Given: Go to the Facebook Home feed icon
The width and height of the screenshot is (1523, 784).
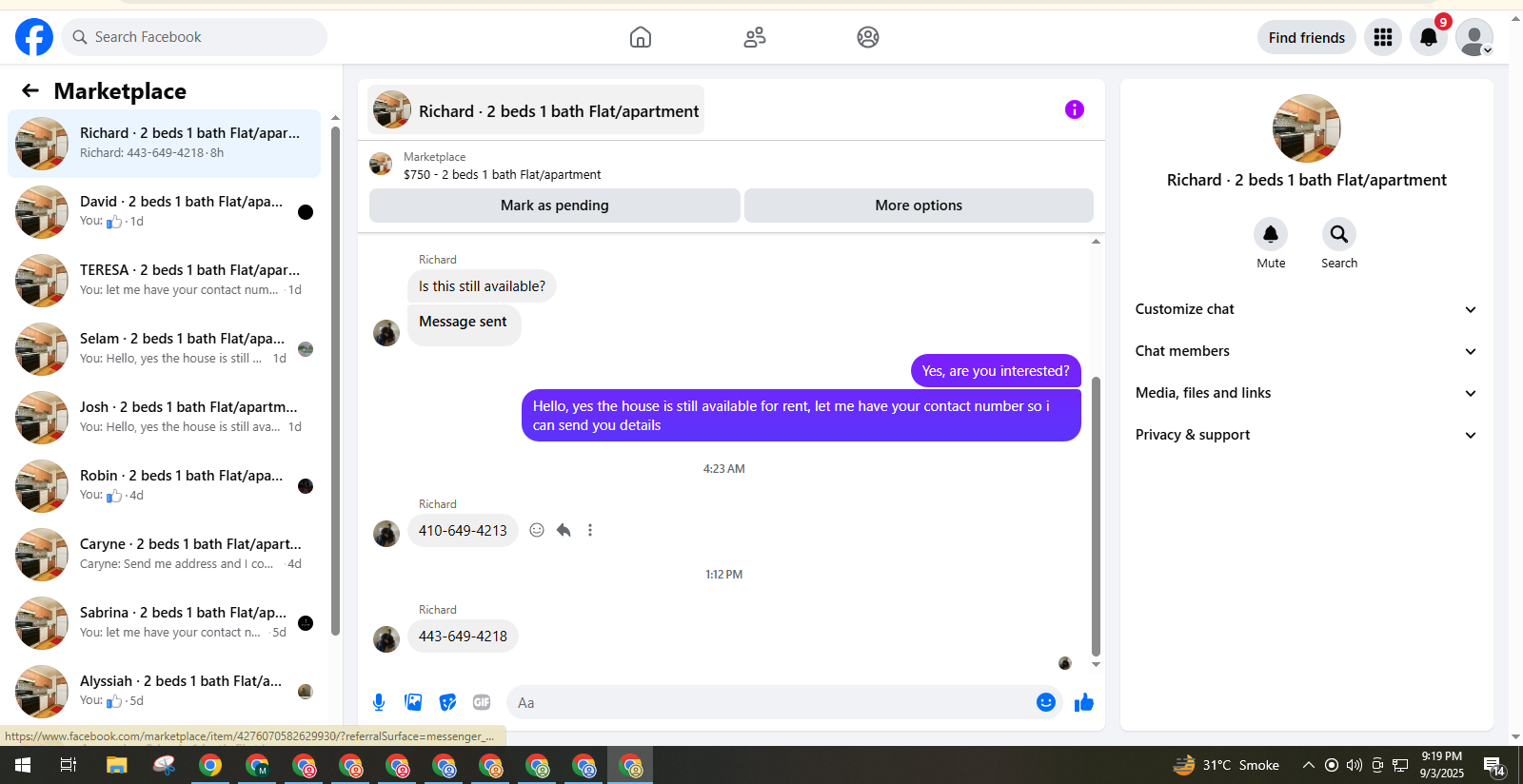Looking at the screenshot, I should [641, 37].
